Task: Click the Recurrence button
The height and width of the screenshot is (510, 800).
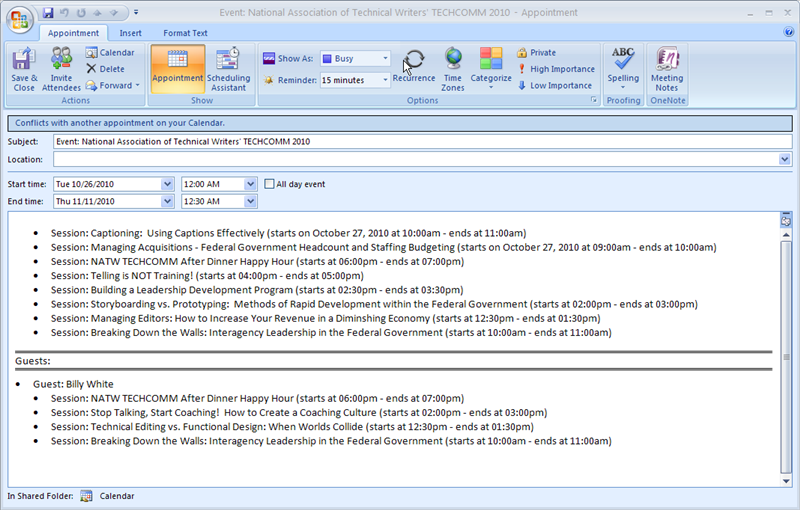Action: point(414,65)
